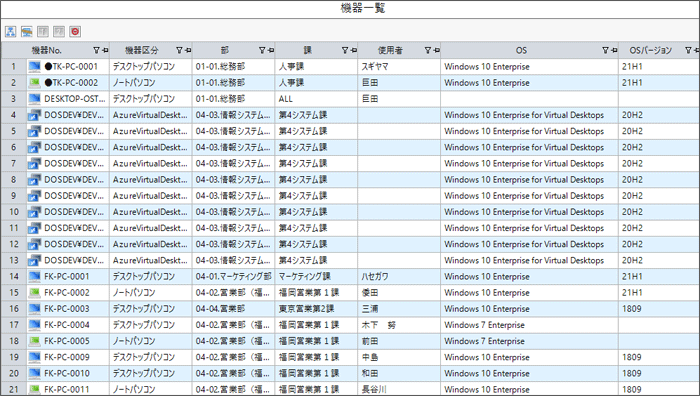Click virtual desktop icon in row 13

click(x=34, y=260)
